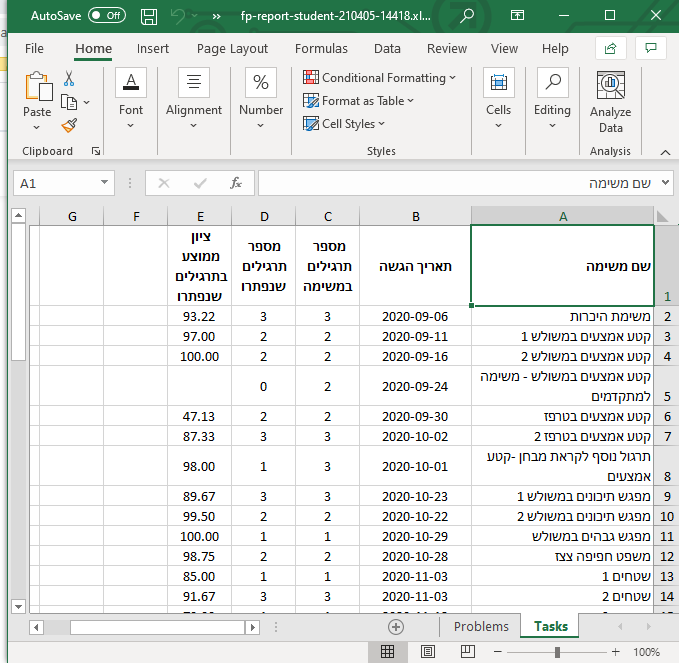Screen dimensions: 679x663
Task: Click the Insert Function fx icon
Action: coord(236,183)
